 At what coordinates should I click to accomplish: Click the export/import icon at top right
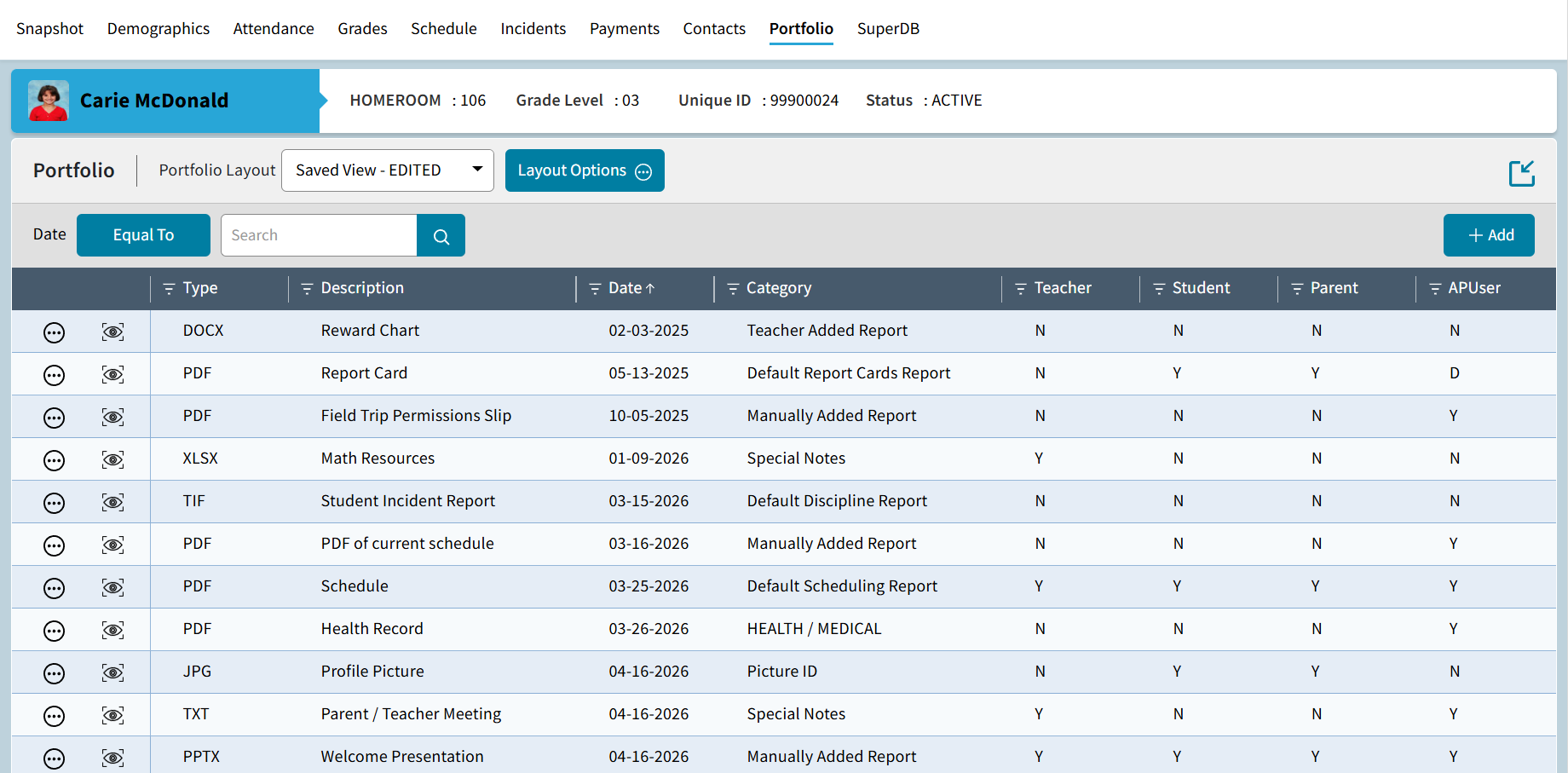tap(1522, 172)
